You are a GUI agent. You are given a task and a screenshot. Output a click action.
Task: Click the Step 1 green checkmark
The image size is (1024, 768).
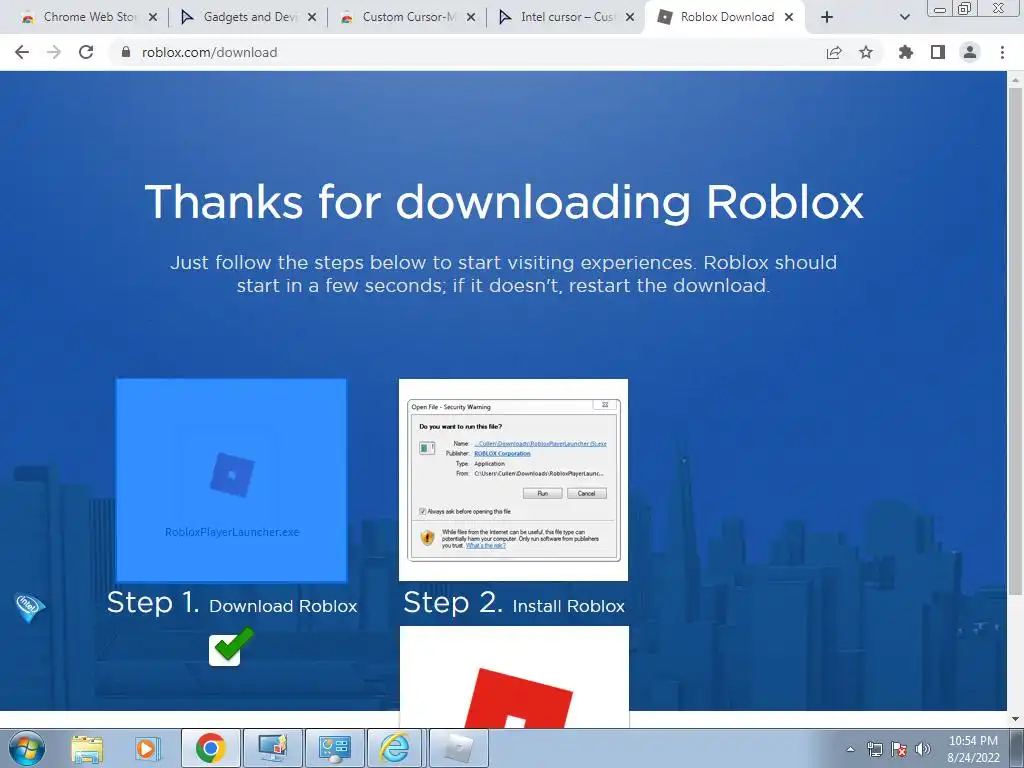tap(231, 646)
